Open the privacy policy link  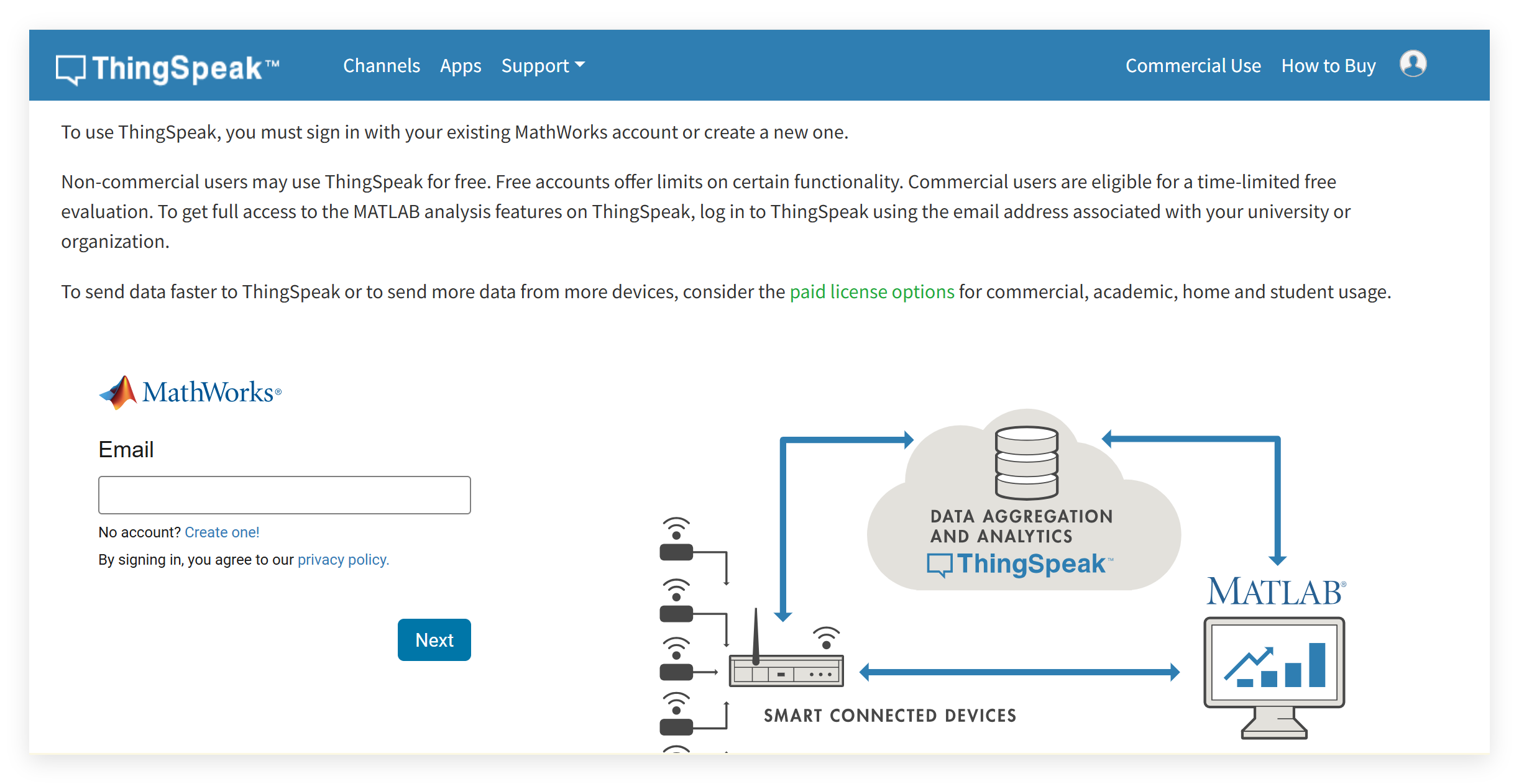pyautogui.click(x=343, y=560)
